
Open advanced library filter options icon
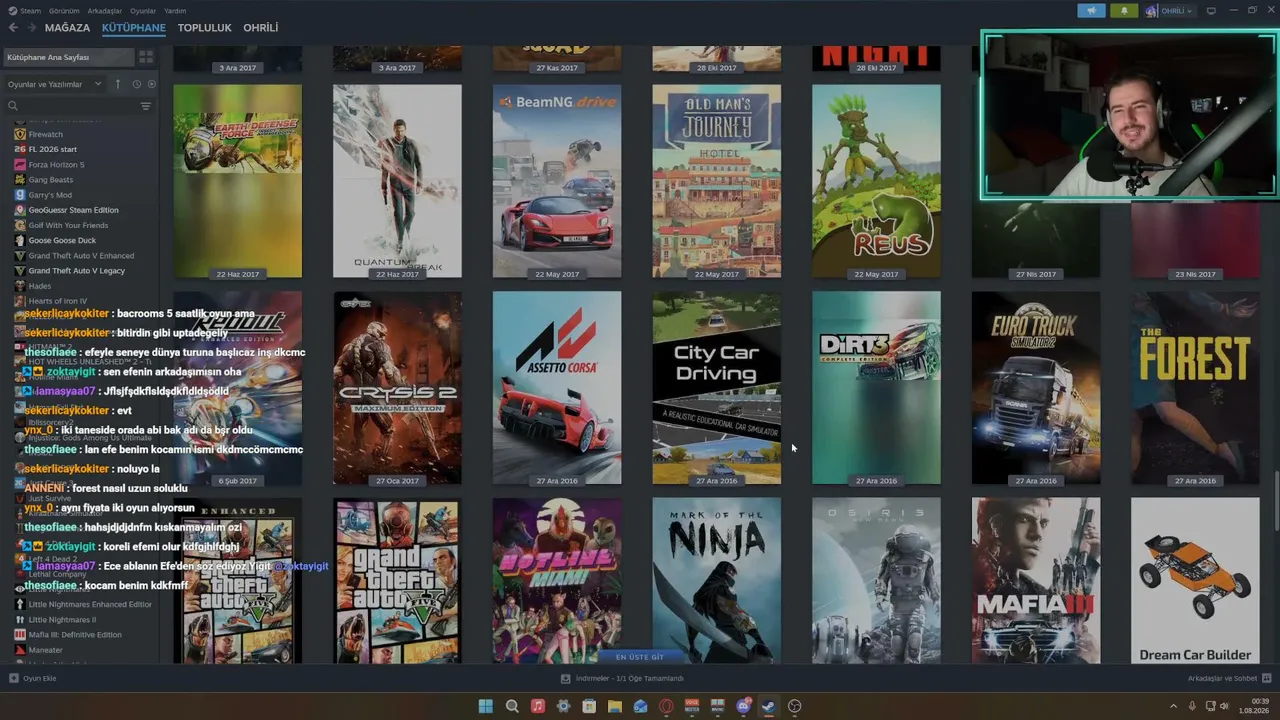146,106
